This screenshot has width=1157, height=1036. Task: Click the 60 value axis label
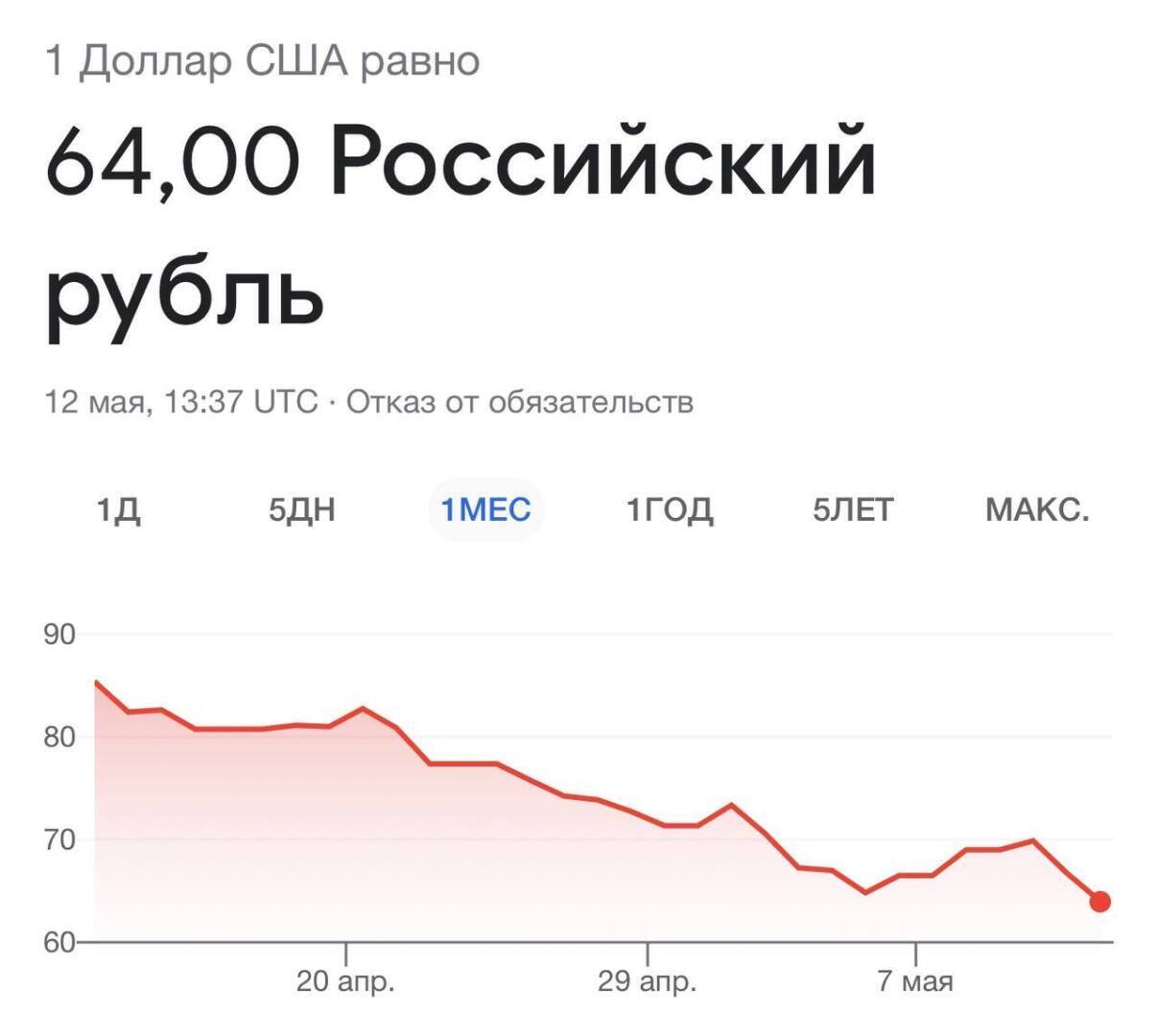pos(59,942)
